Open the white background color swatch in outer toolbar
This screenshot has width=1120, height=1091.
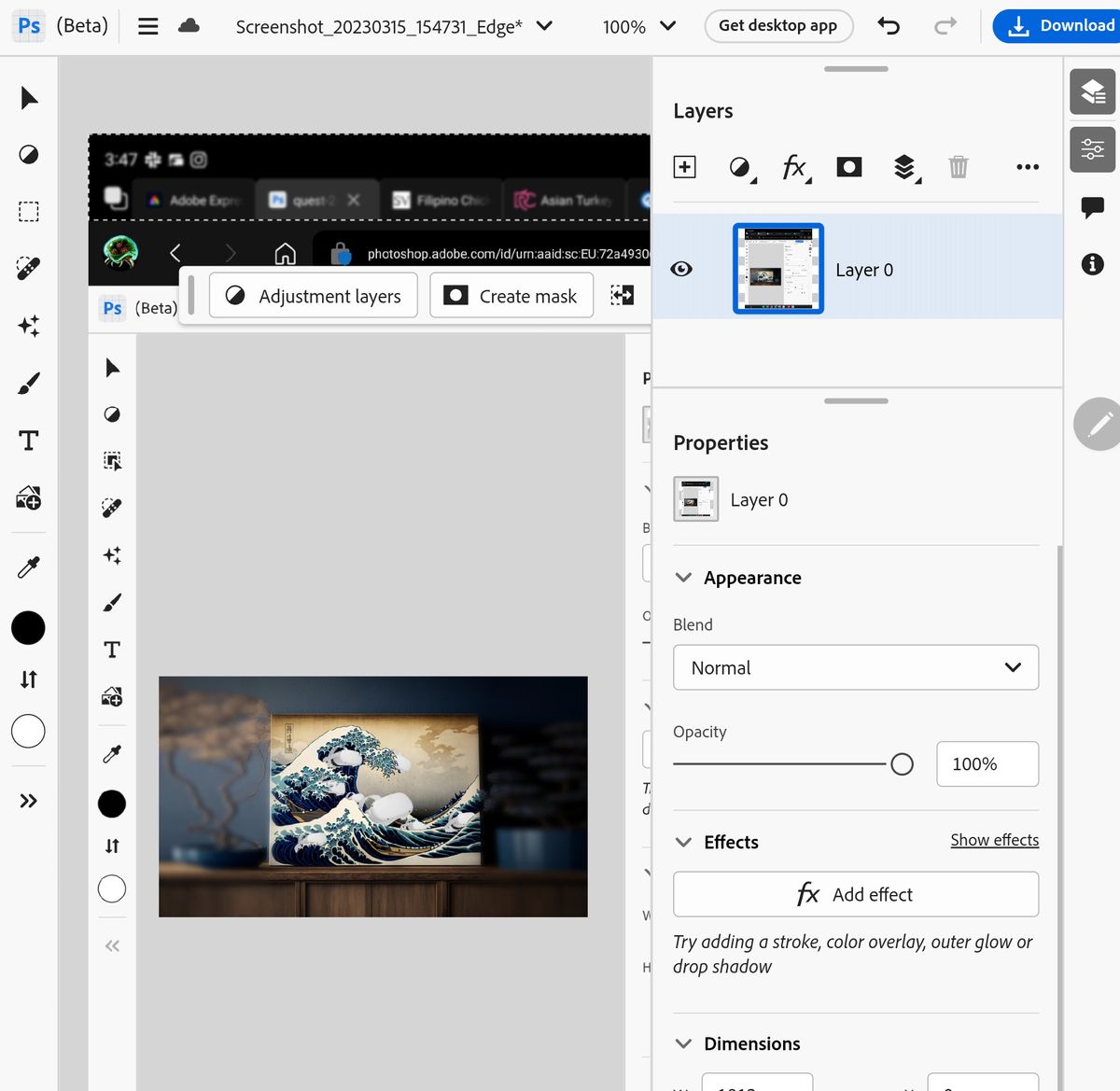28,731
